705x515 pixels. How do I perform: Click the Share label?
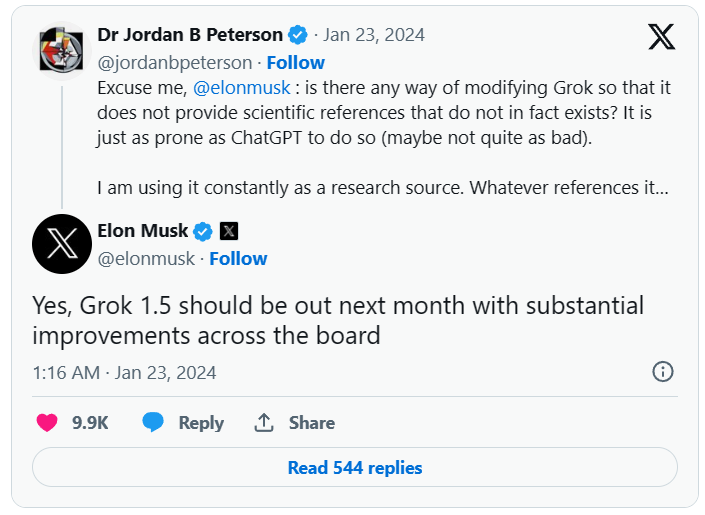click(x=312, y=423)
